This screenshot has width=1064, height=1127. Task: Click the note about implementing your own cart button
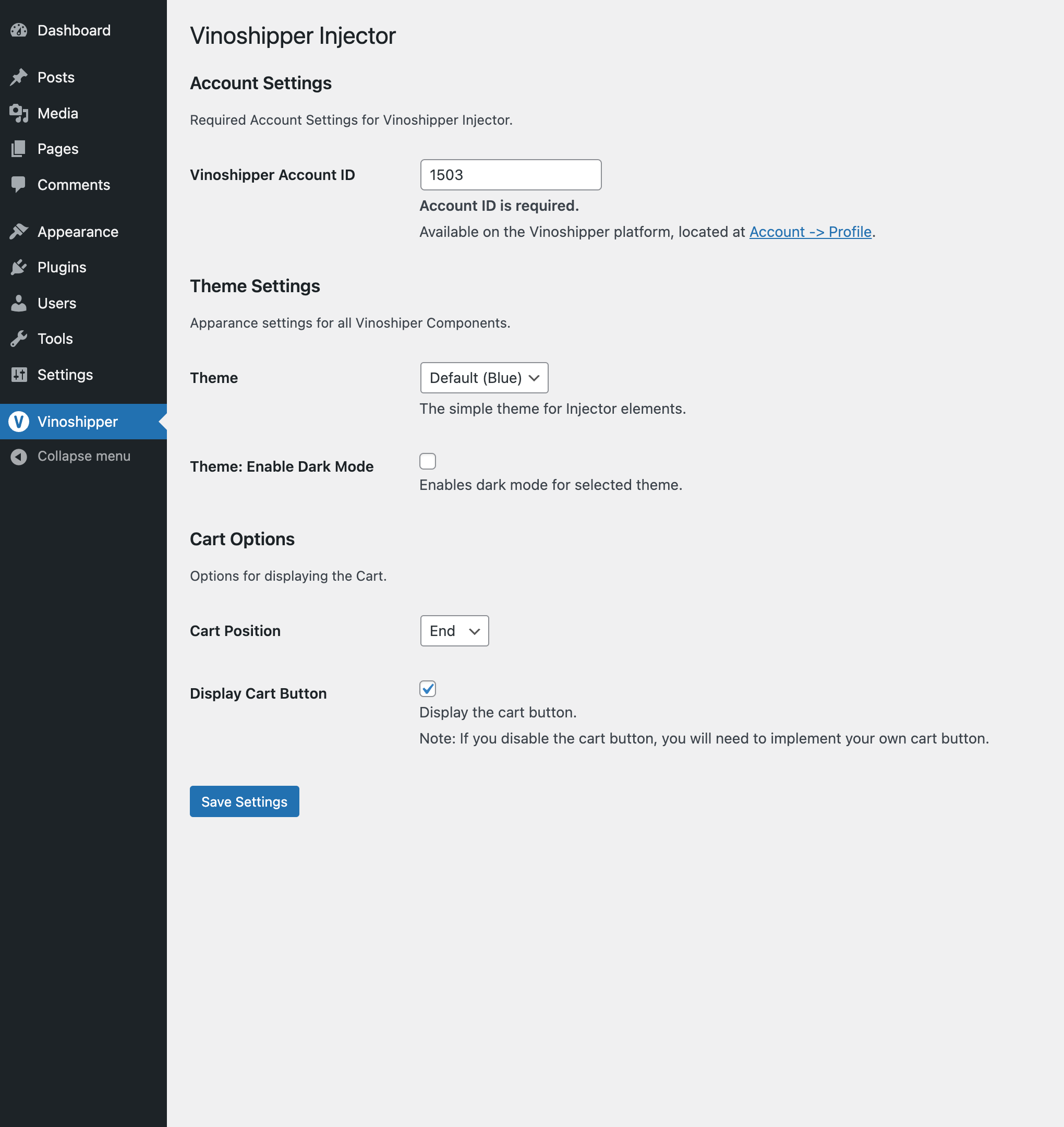(704, 738)
